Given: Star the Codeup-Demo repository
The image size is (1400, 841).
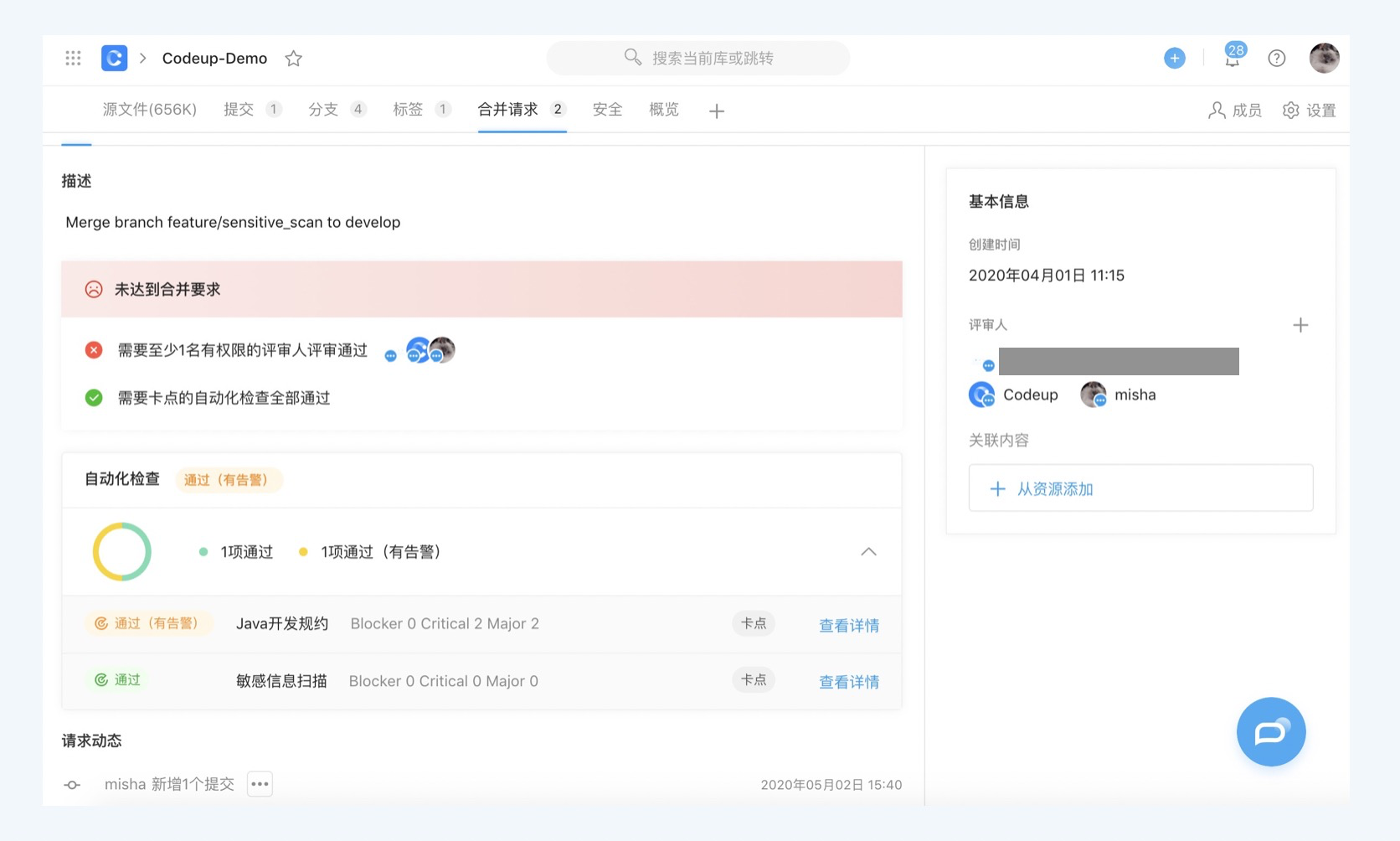Looking at the screenshot, I should 293,59.
